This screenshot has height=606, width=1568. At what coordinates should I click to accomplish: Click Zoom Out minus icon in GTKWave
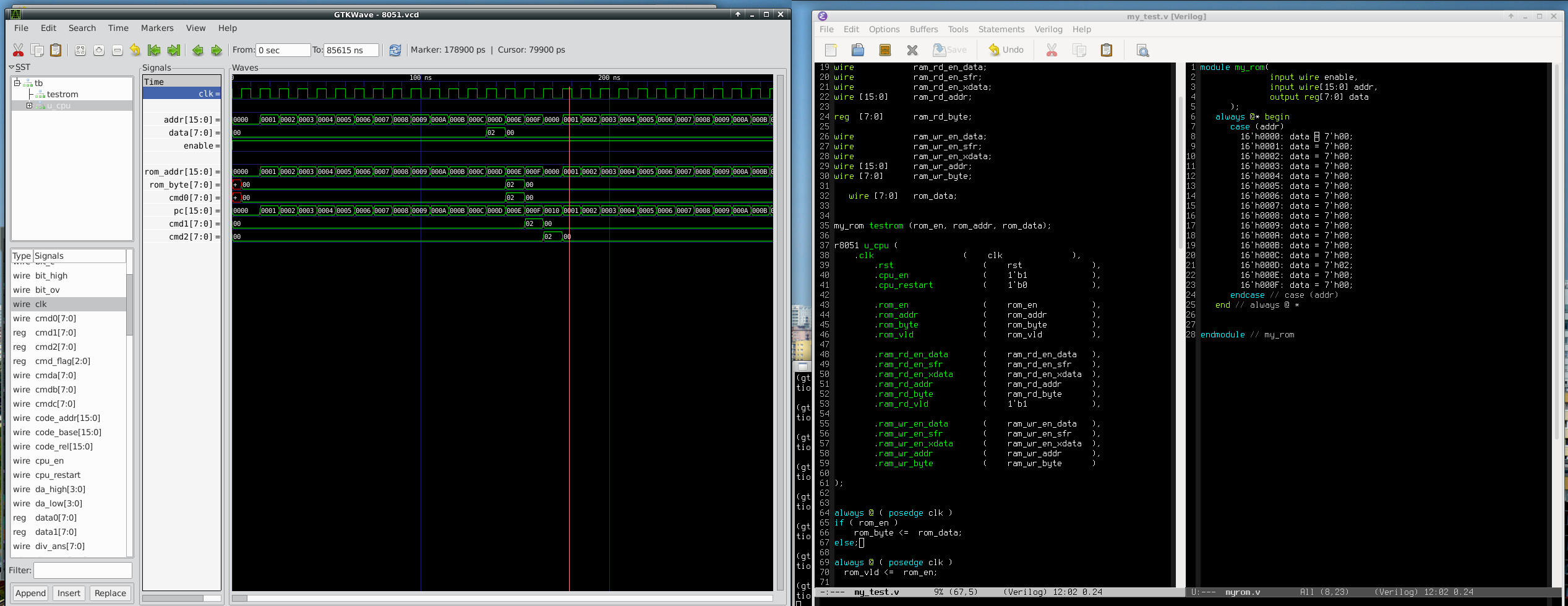[x=118, y=50]
